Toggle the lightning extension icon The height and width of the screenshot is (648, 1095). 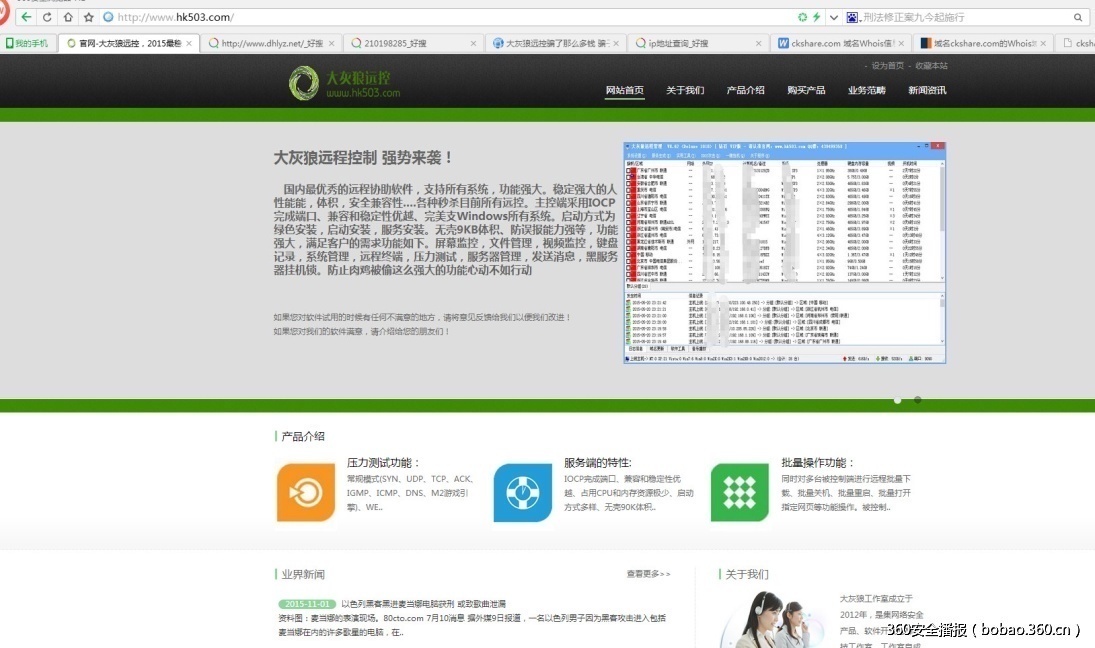816,17
